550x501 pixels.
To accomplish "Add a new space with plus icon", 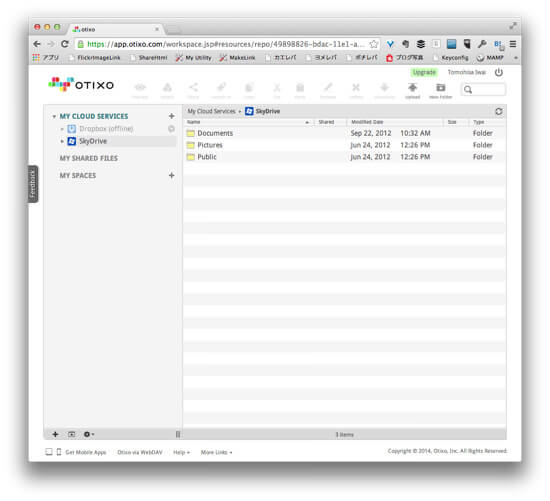I will (x=171, y=175).
